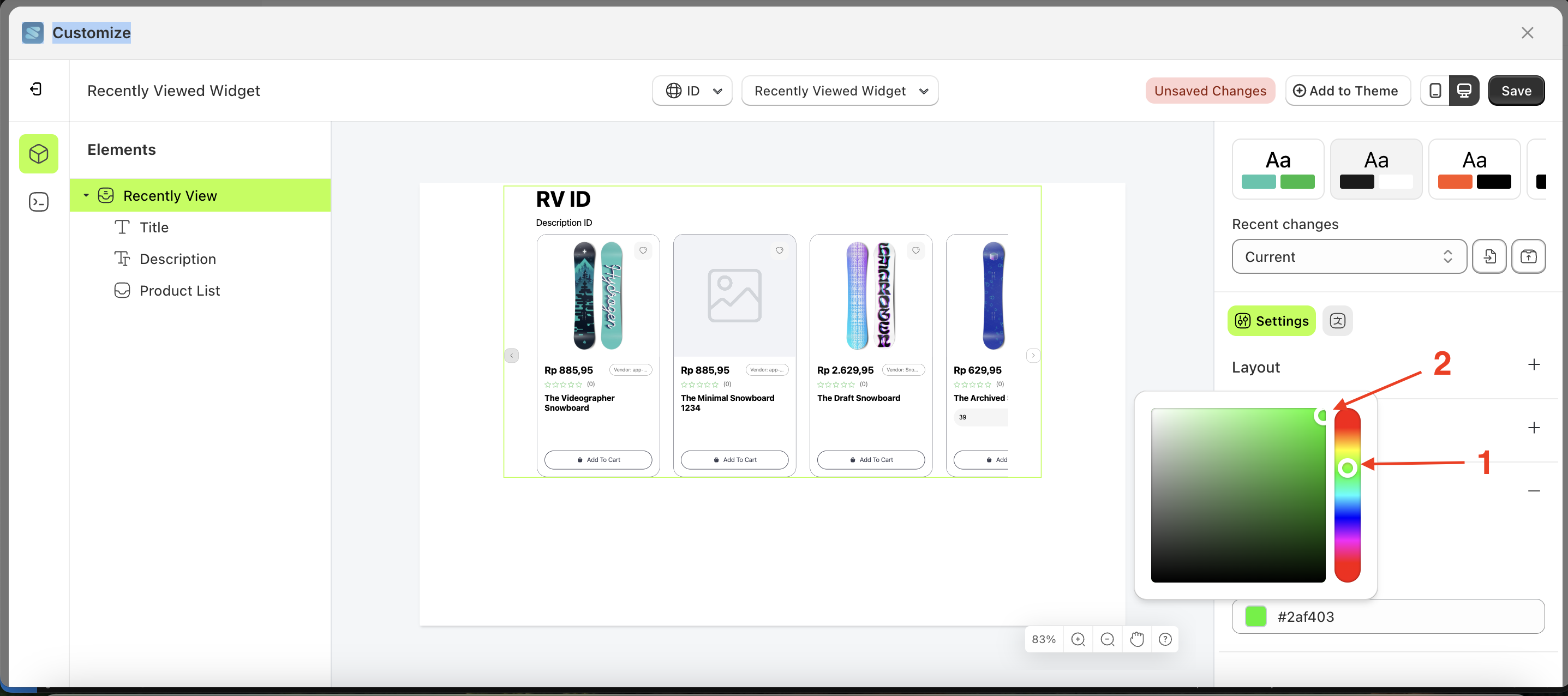Open the Elements panel in the left sidebar

[38, 154]
